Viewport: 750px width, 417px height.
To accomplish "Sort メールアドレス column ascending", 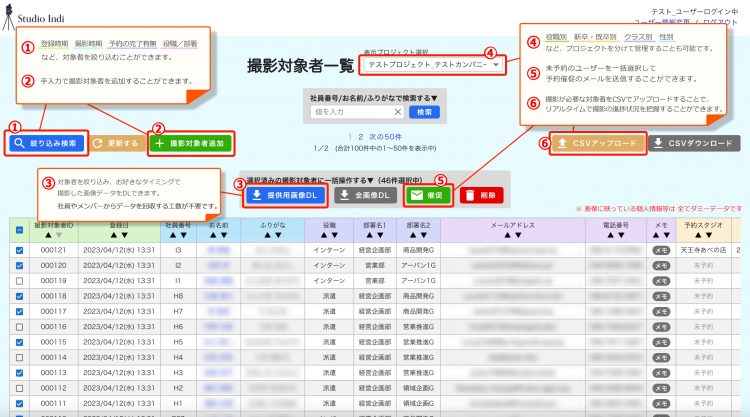I will pos(507,235).
